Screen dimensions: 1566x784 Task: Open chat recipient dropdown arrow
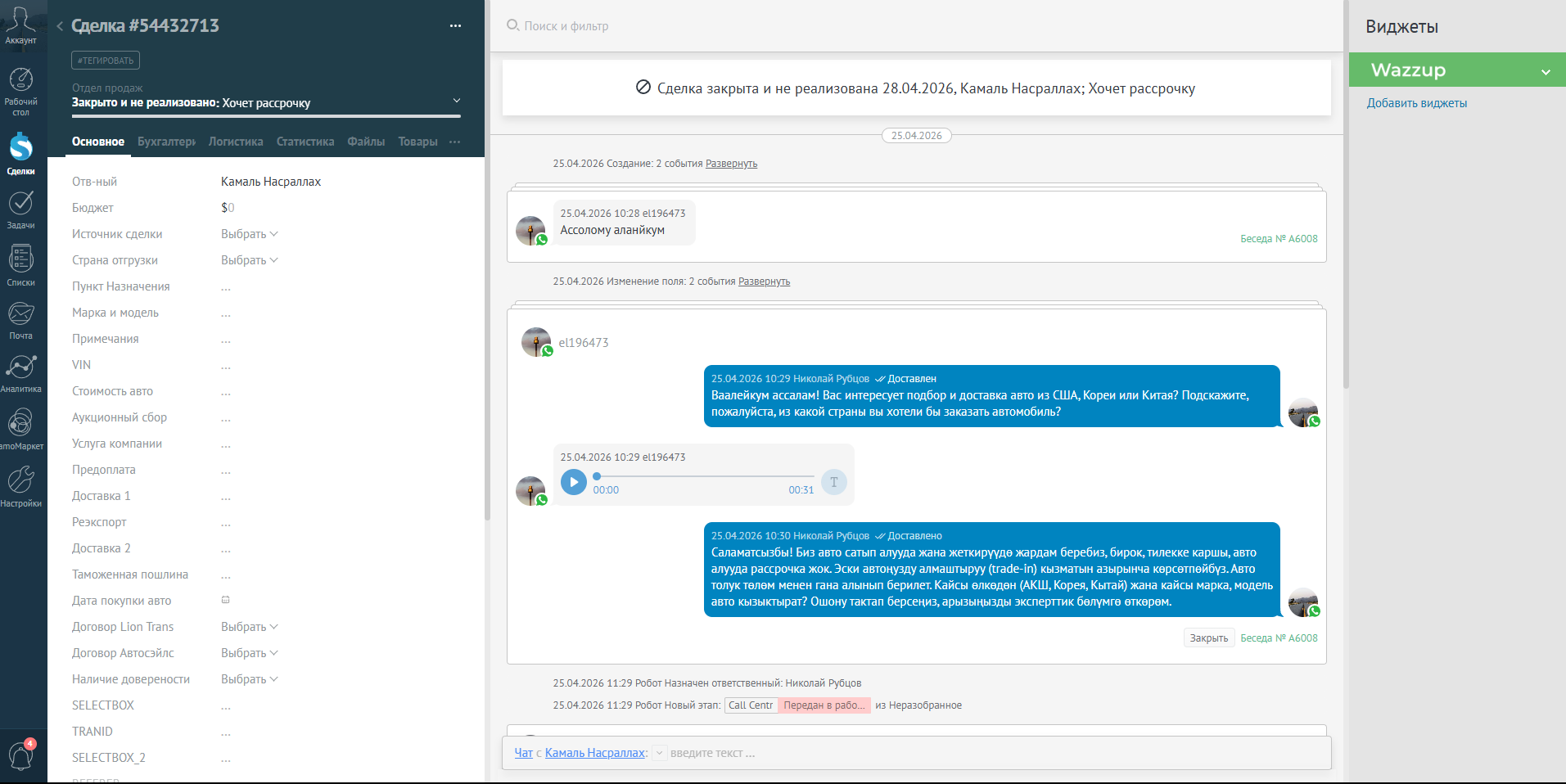click(660, 753)
